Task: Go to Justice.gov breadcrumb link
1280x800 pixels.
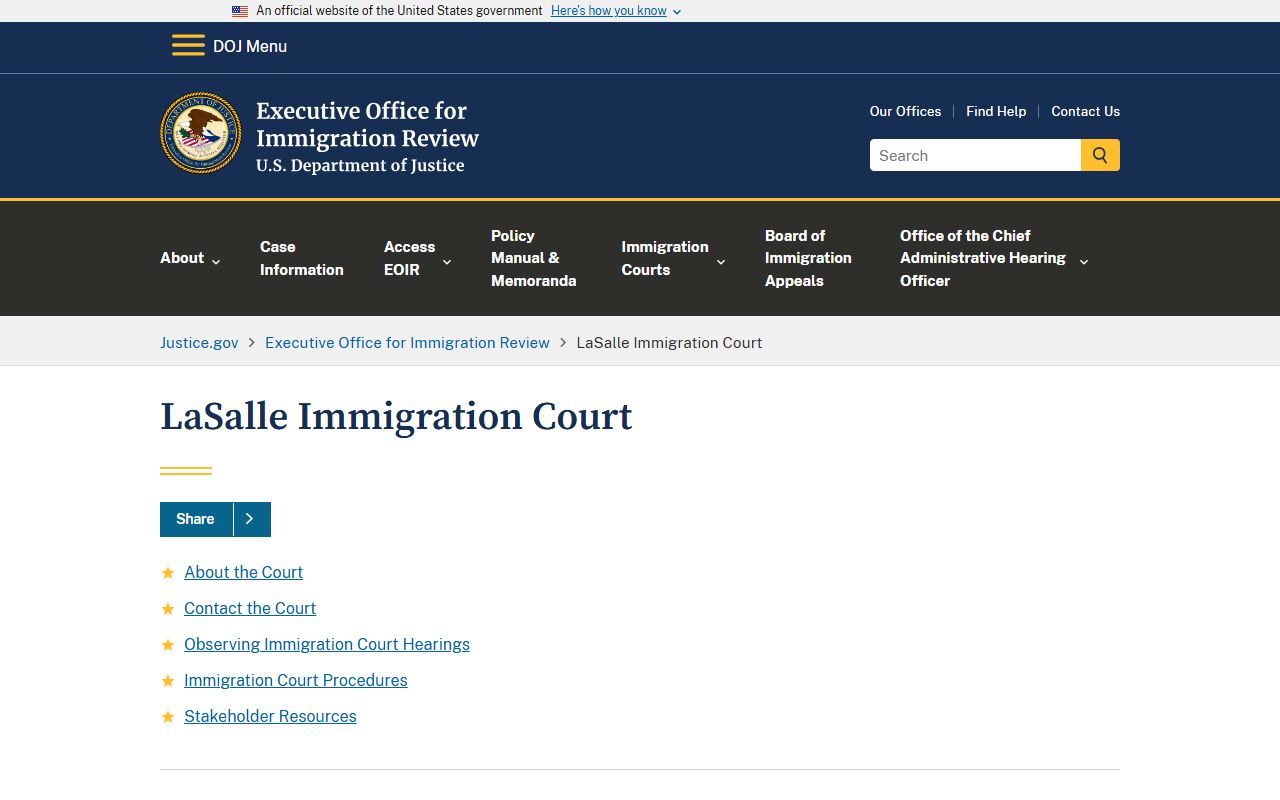Action: coord(199,342)
